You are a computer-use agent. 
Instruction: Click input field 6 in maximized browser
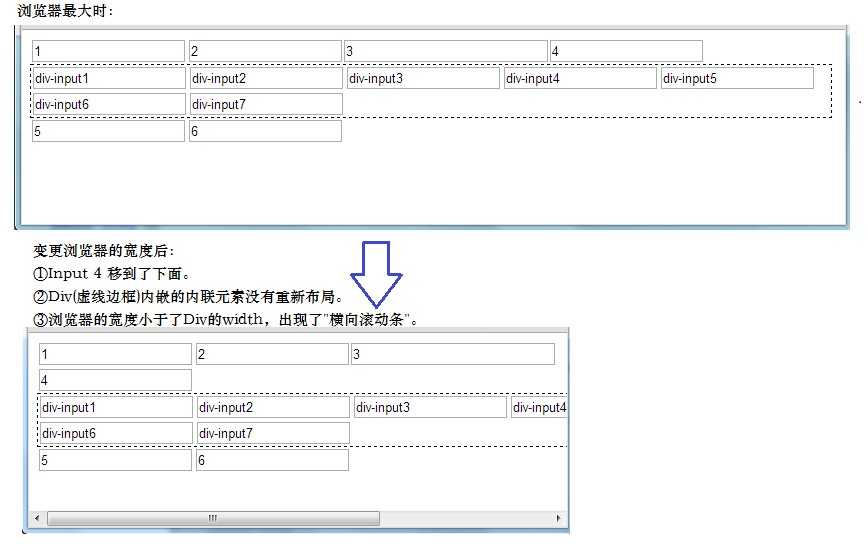tap(265, 131)
